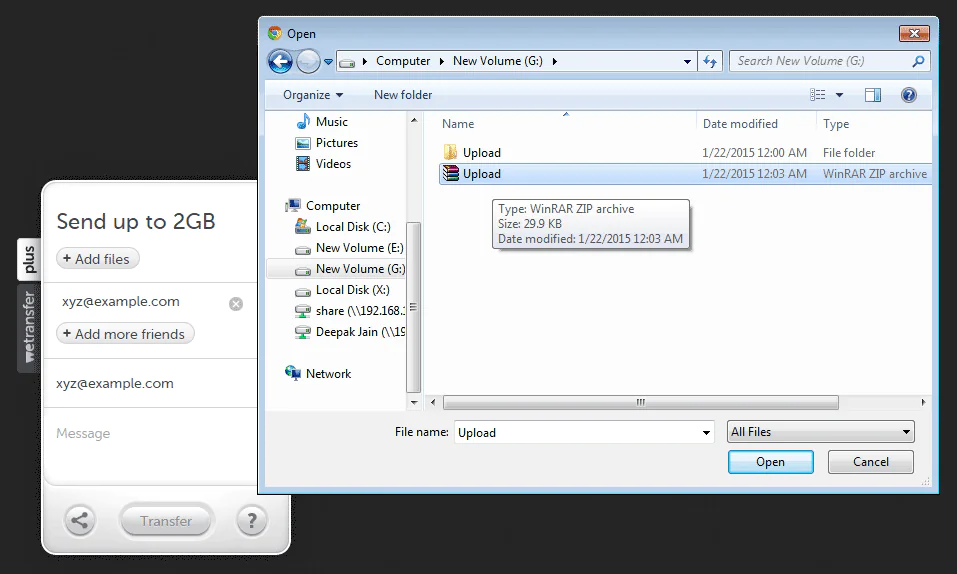Click the share icon button in WeTransfer

(x=79, y=521)
